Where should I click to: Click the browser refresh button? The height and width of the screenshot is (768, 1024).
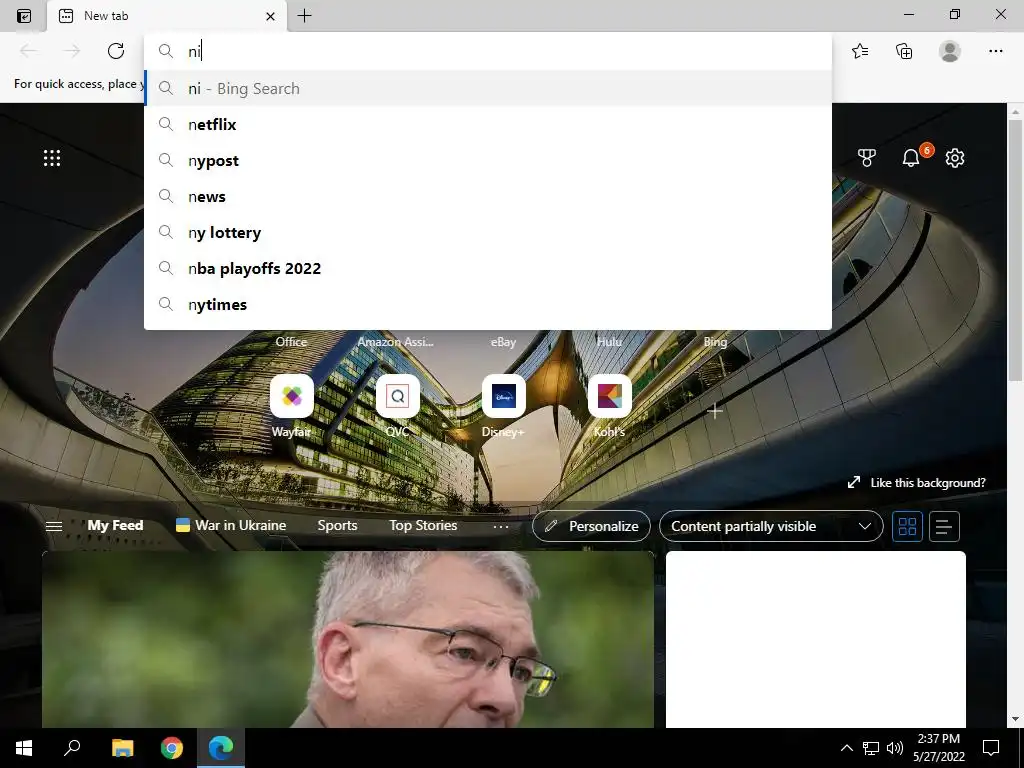pyautogui.click(x=116, y=51)
